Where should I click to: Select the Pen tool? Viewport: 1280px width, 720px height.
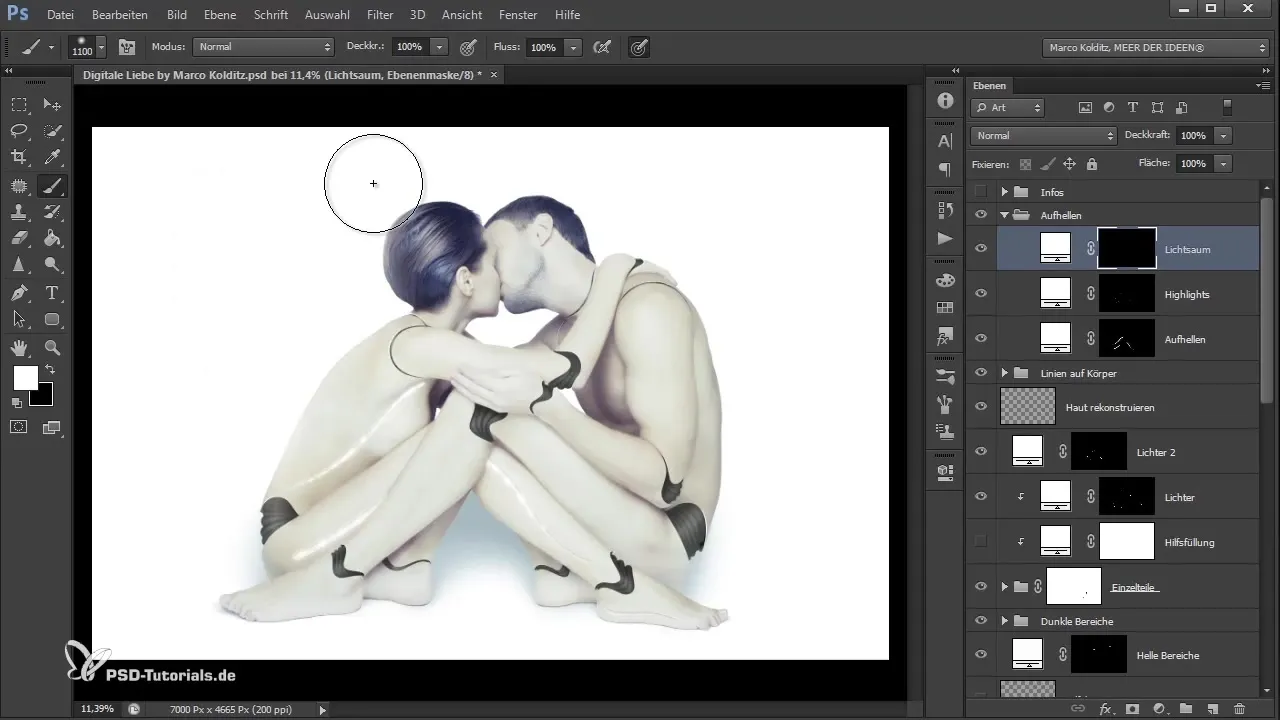19,293
